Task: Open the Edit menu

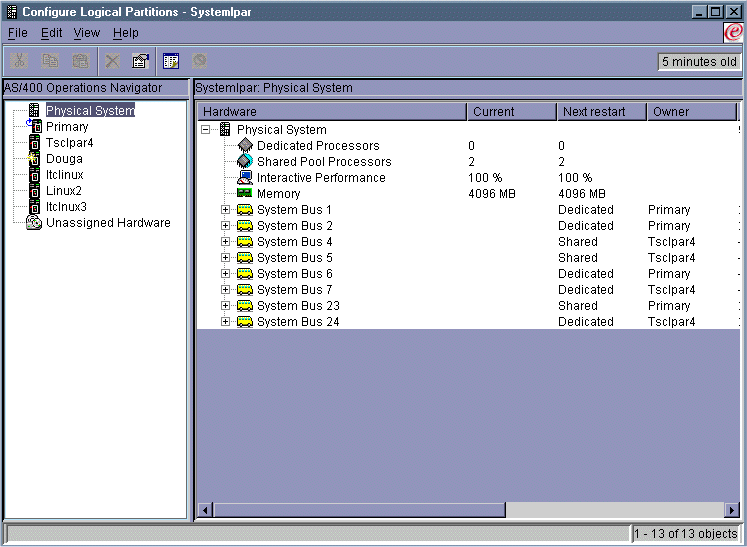Action: pyautogui.click(x=51, y=33)
